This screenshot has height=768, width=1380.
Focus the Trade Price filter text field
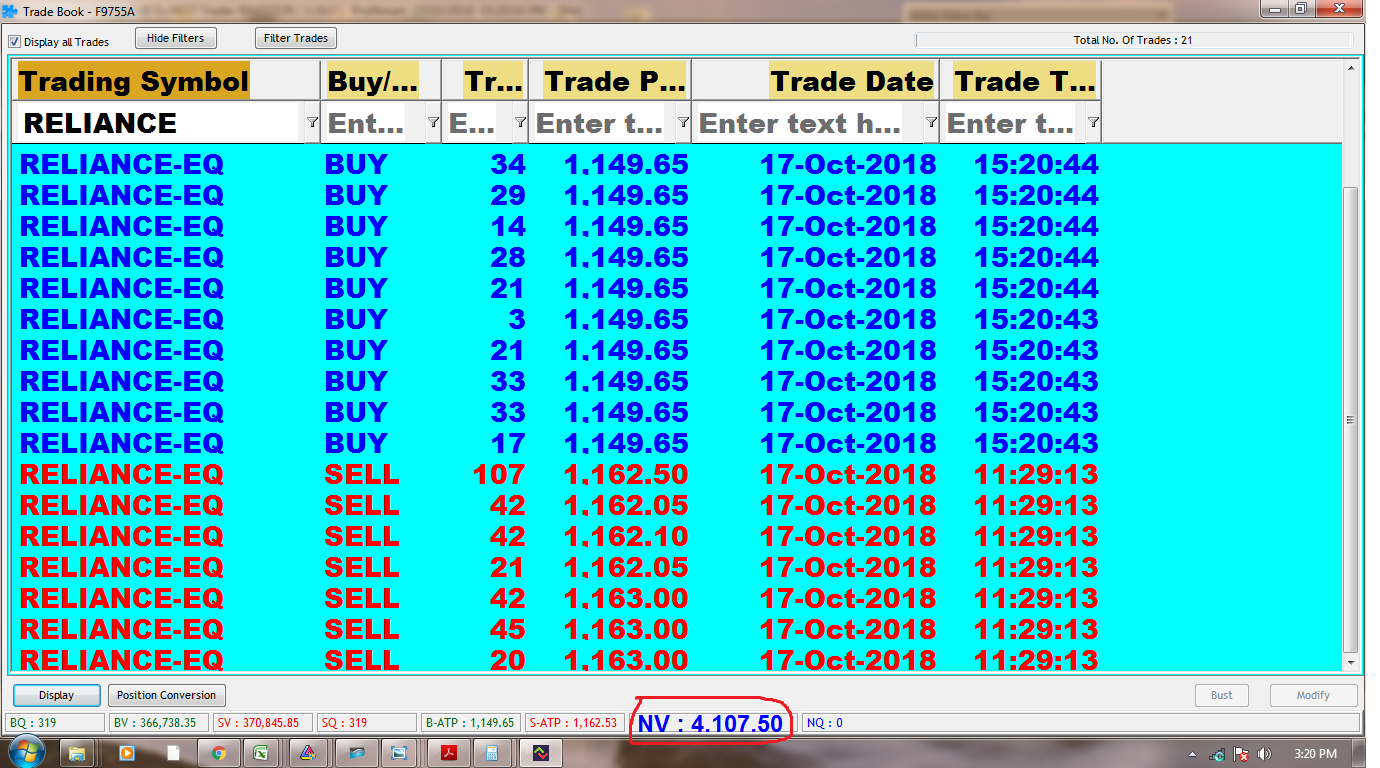click(603, 123)
